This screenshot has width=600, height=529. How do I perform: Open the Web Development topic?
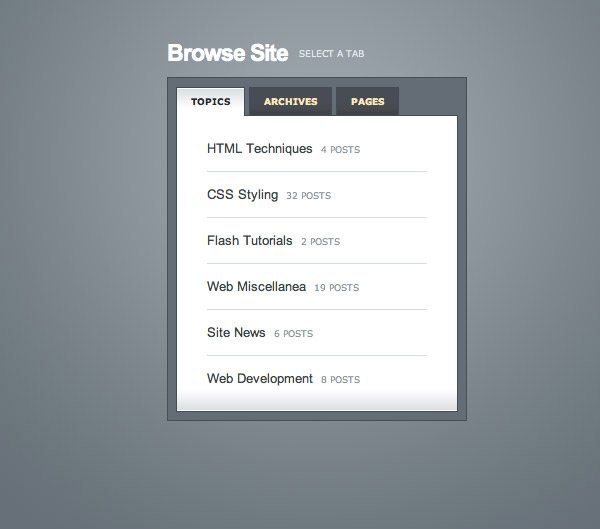pyautogui.click(x=260, y=379)
